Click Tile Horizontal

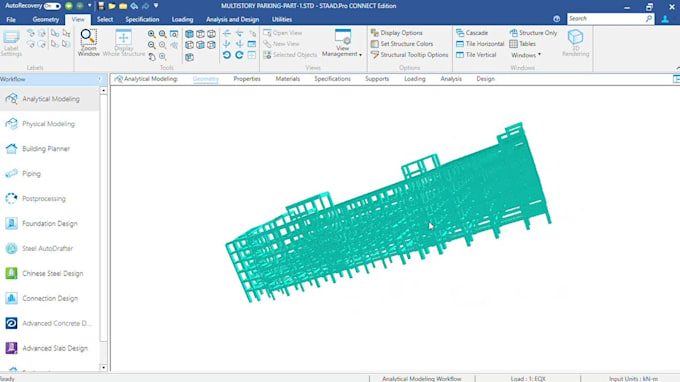(x=480, y=44)
